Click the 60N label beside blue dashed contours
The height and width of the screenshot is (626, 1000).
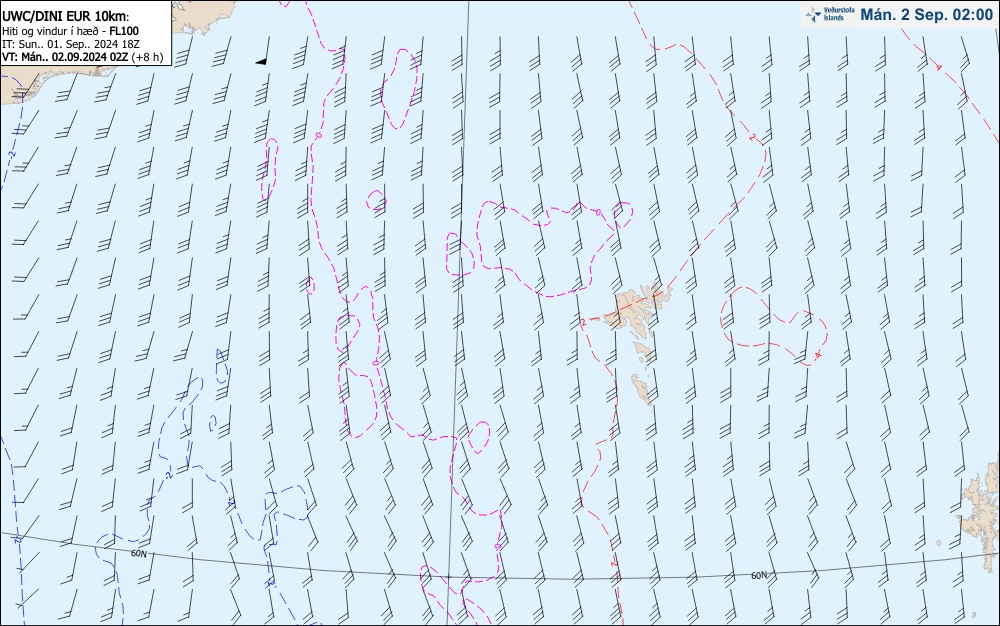[138, 553]
